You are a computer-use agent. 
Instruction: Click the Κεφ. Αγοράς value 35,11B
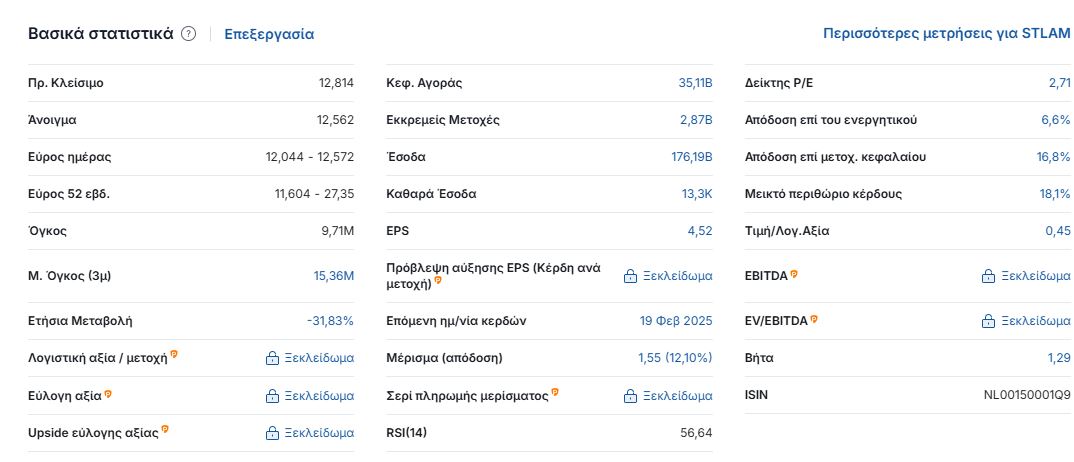point(695,83)
